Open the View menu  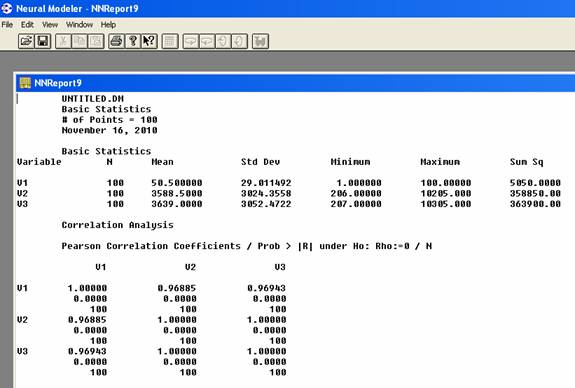click(50, 25)
